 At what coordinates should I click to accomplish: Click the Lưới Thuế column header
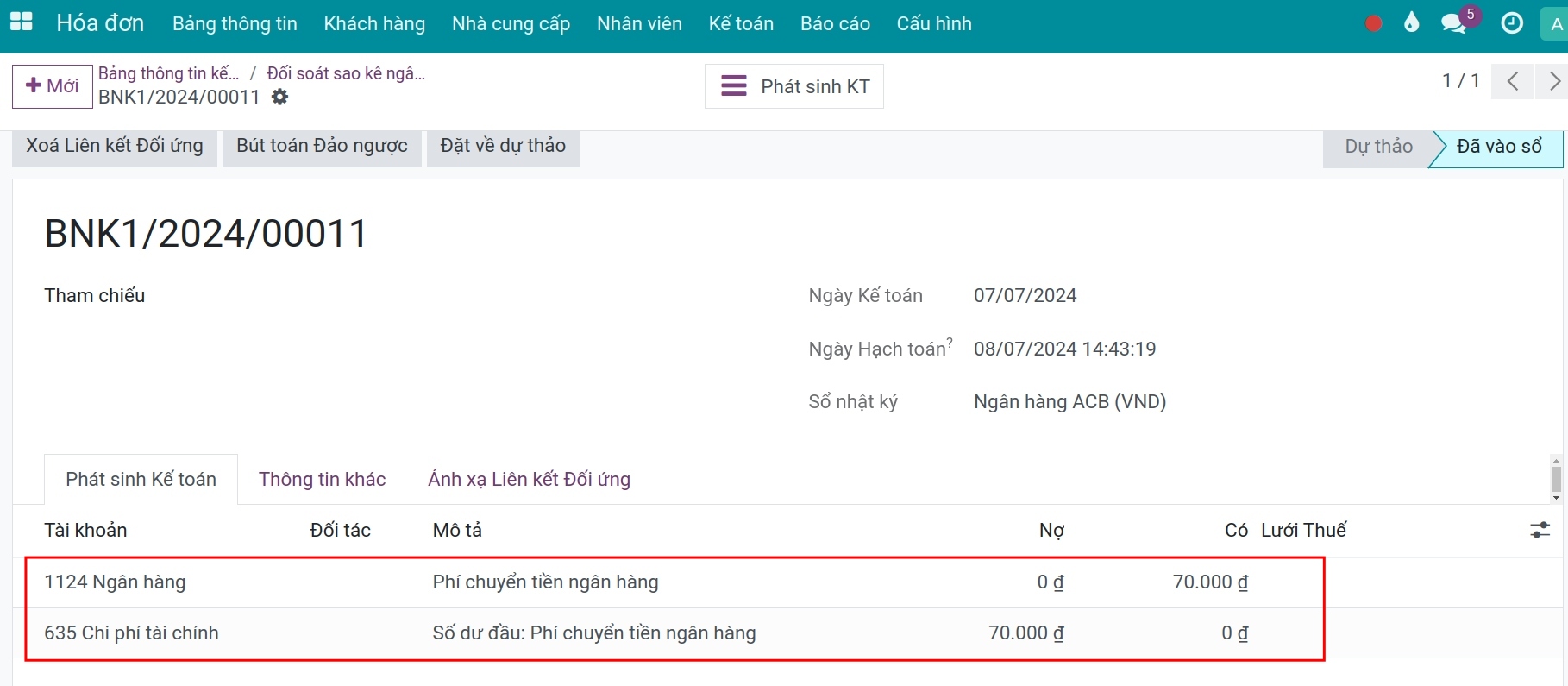tap(1303, 531)
